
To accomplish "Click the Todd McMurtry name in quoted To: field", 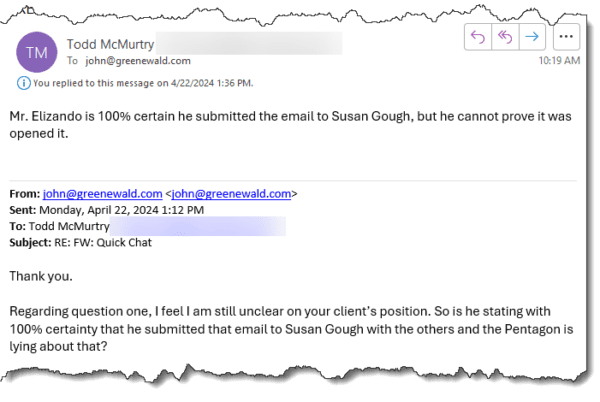I will (69, 226).
